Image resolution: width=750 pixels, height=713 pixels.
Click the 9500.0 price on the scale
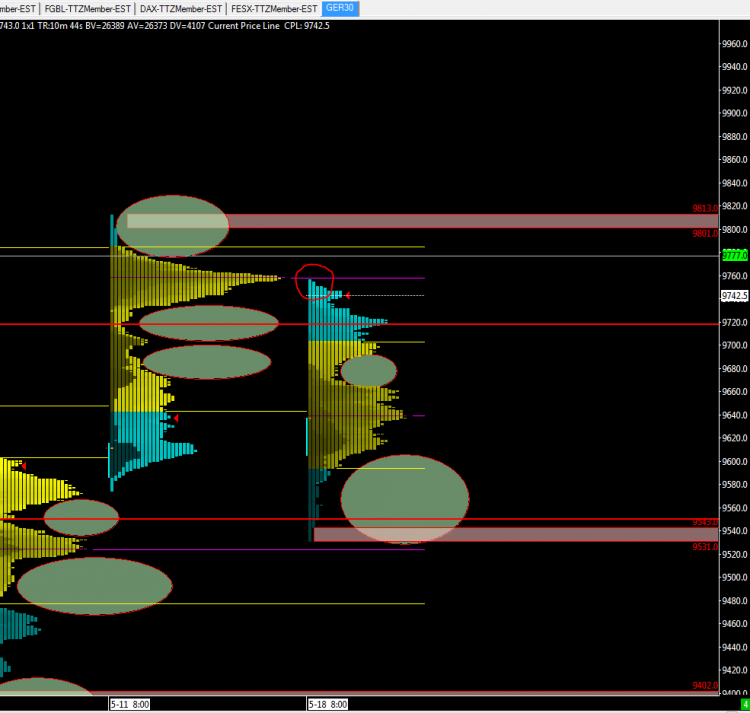click(734, 577)
